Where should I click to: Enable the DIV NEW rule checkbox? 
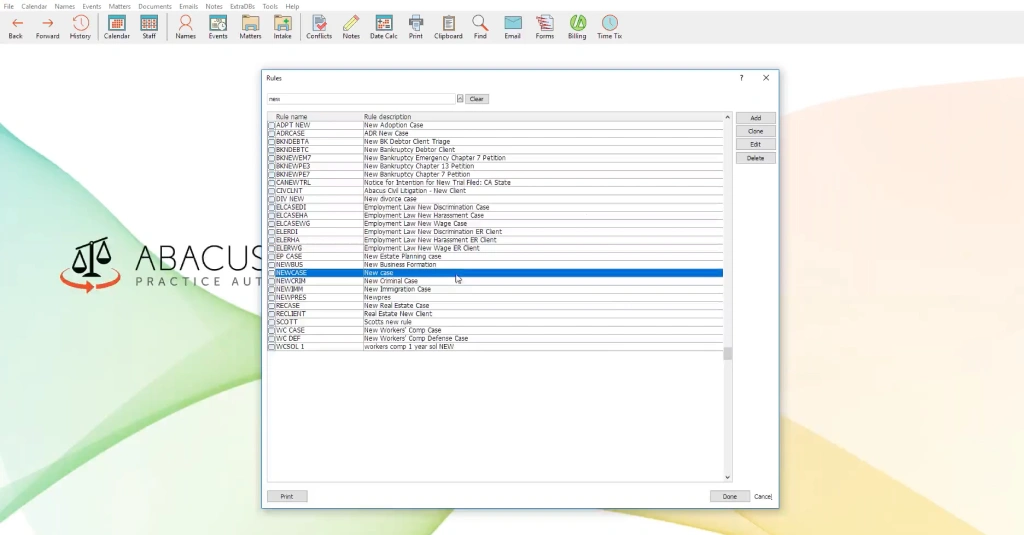272,199
